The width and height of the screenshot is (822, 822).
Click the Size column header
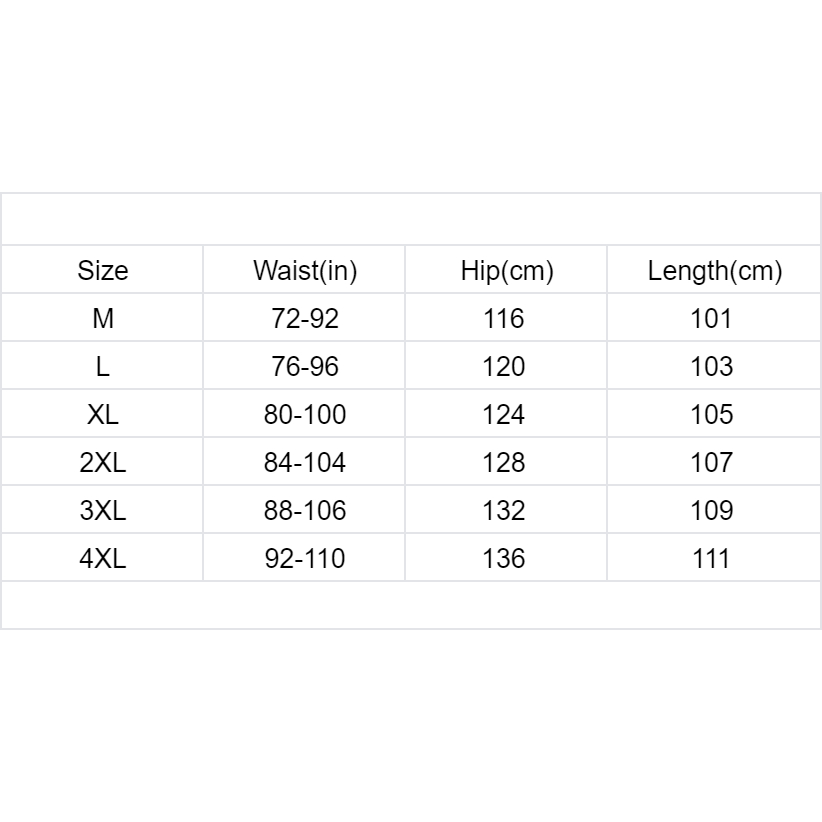(103, 270)
